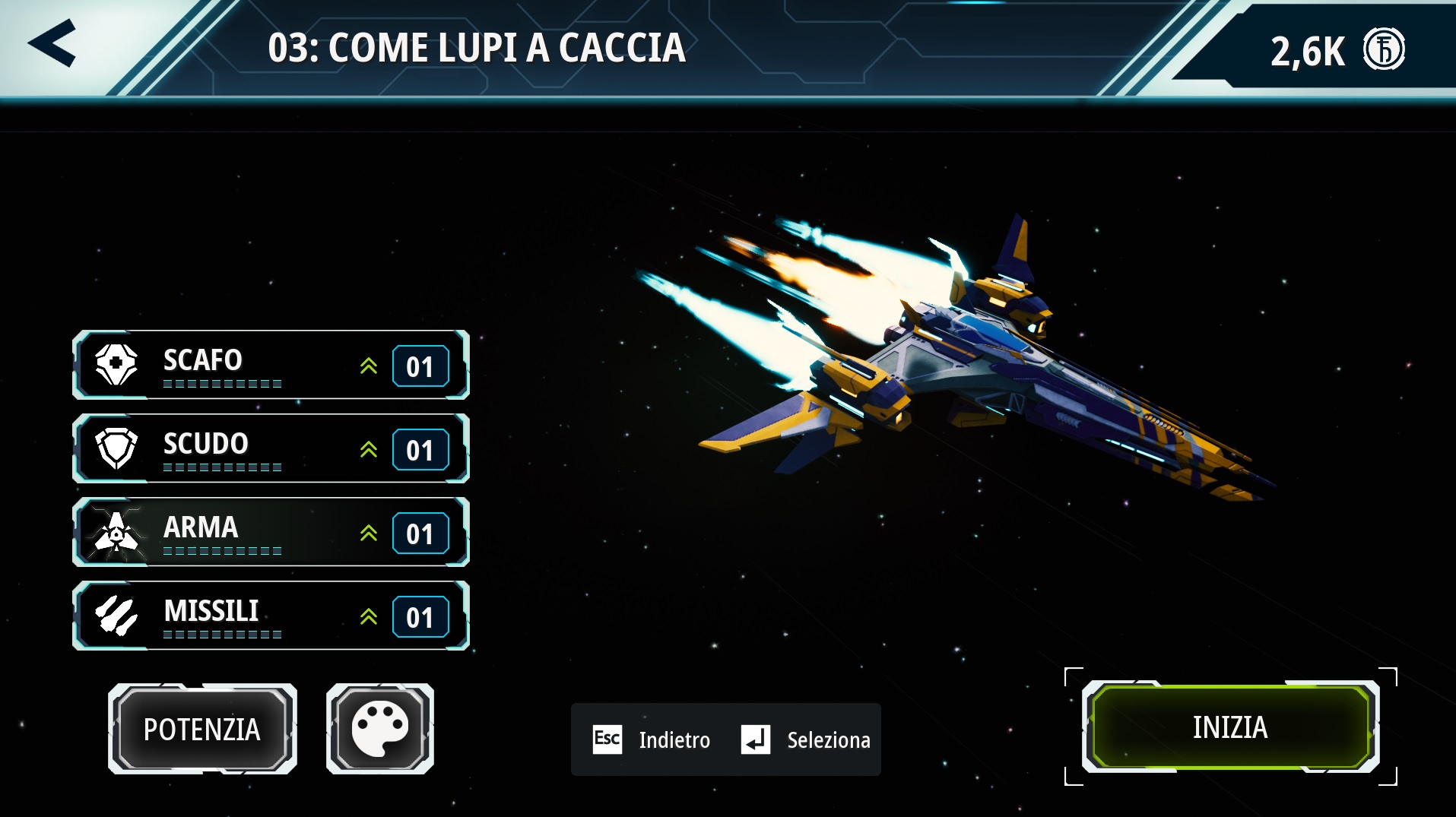Upgrade Scudo using its green chevrons
This screenshot has height=817, width=1456.
(369, 449)
